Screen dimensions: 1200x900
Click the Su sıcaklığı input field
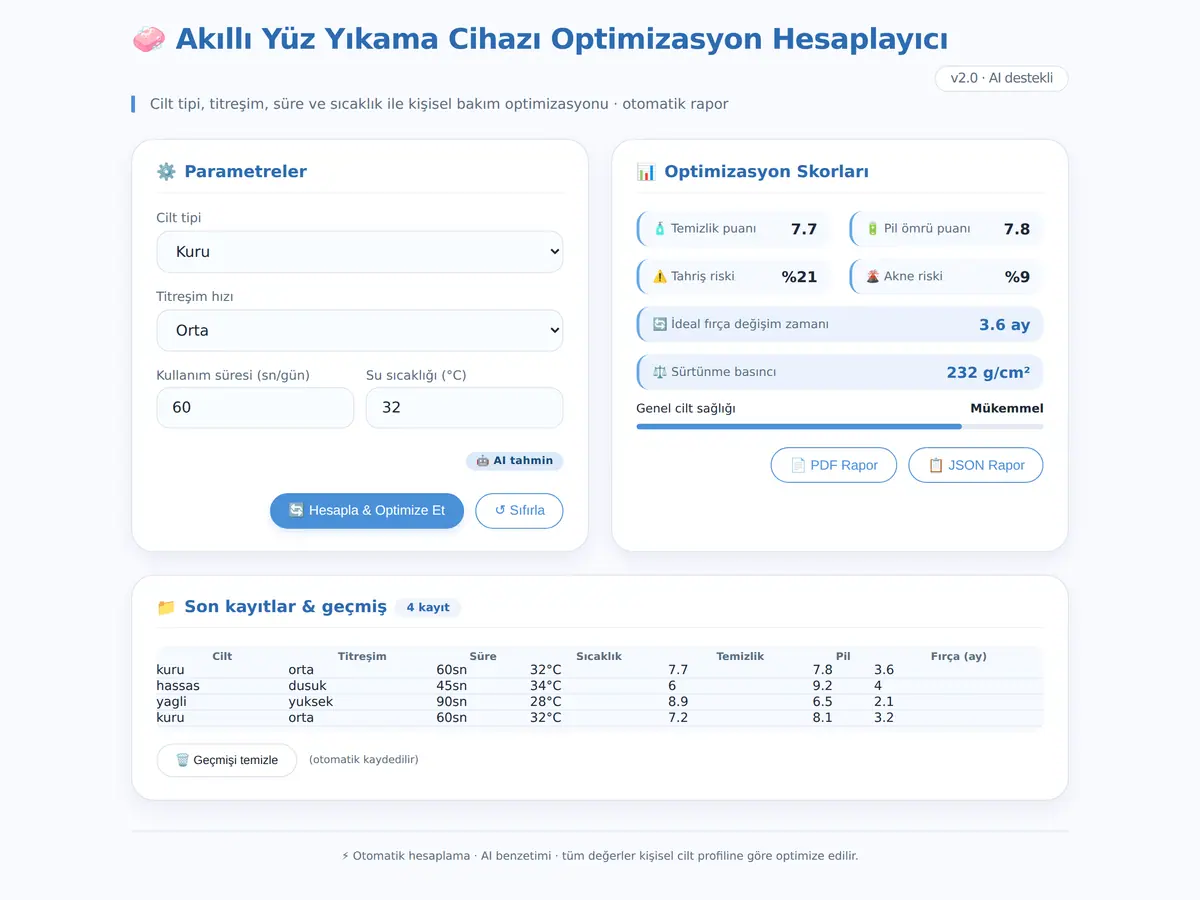click(x=465, y=408)
